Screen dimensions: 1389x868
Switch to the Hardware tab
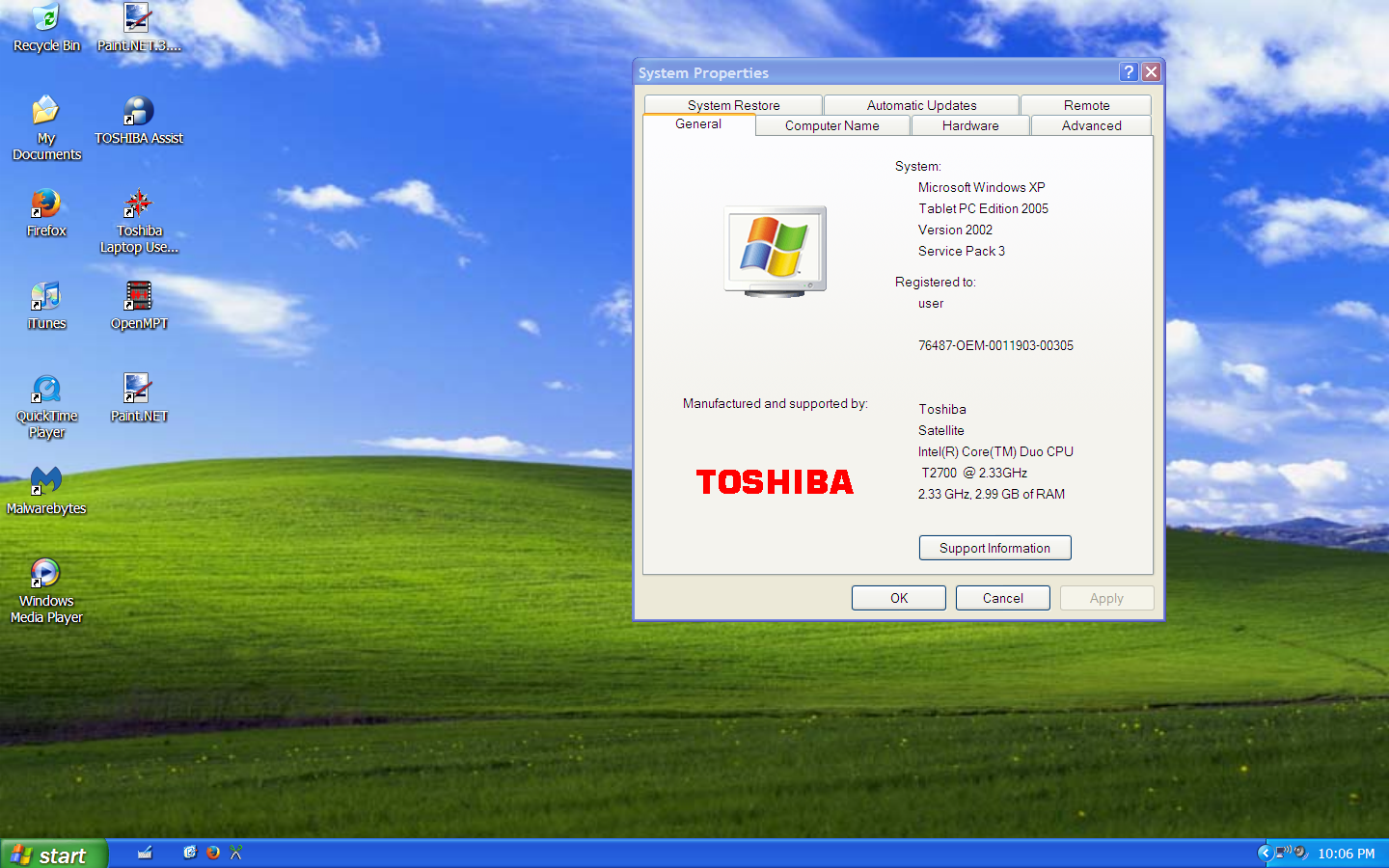[970, 125]
